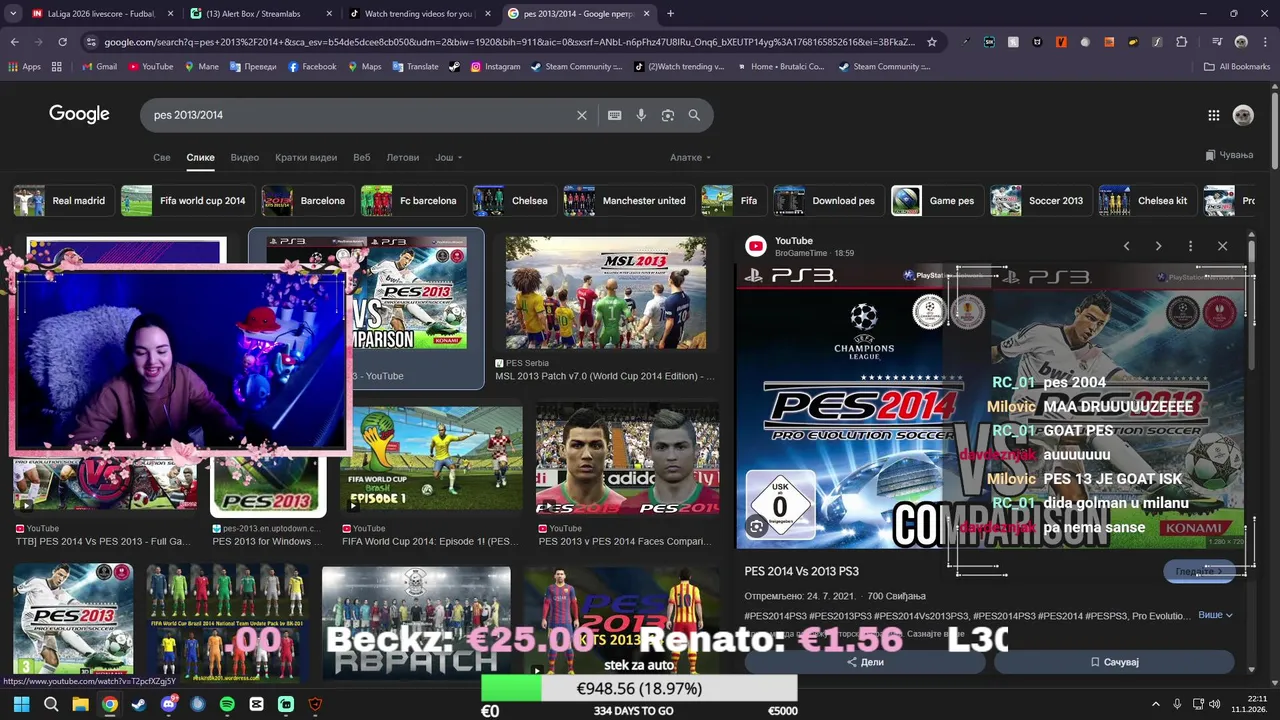Open the Gmail bookmark
The width and height of the screenshot is (1280, 720).
tap(99, 67)
